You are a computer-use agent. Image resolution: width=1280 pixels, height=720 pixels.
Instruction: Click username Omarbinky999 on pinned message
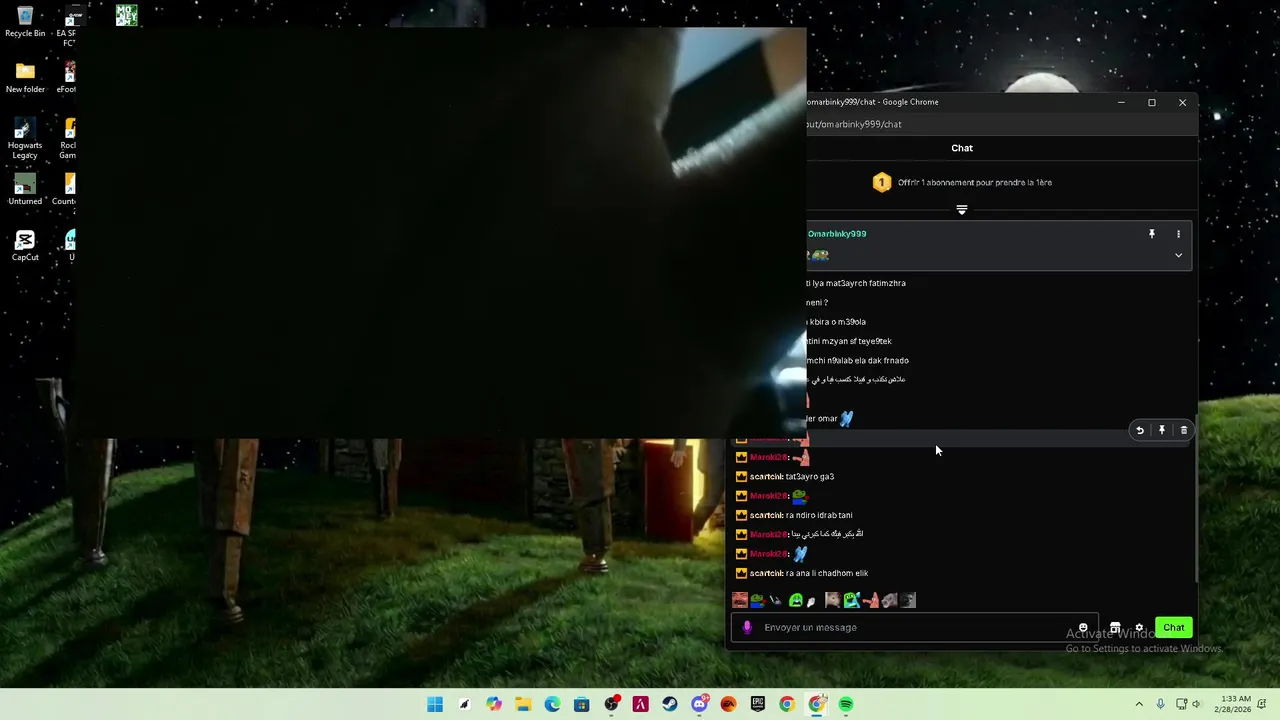point(837,234)
